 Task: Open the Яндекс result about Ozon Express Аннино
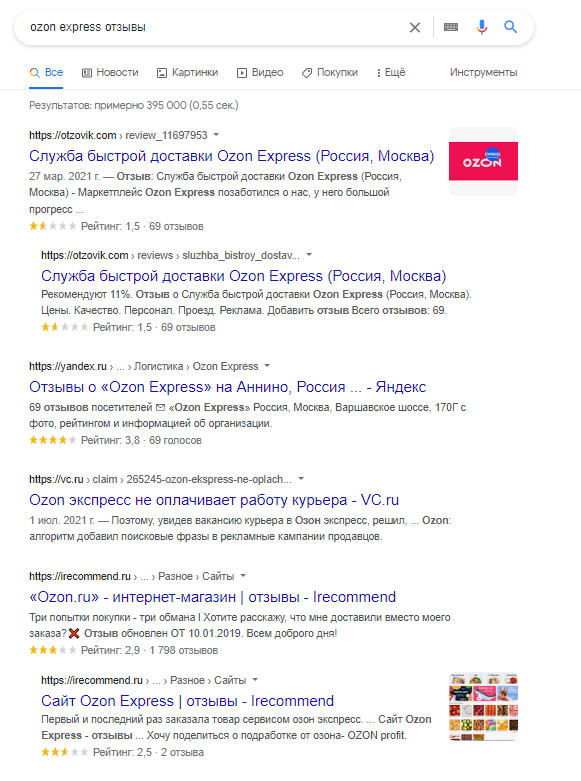[228, 387]
